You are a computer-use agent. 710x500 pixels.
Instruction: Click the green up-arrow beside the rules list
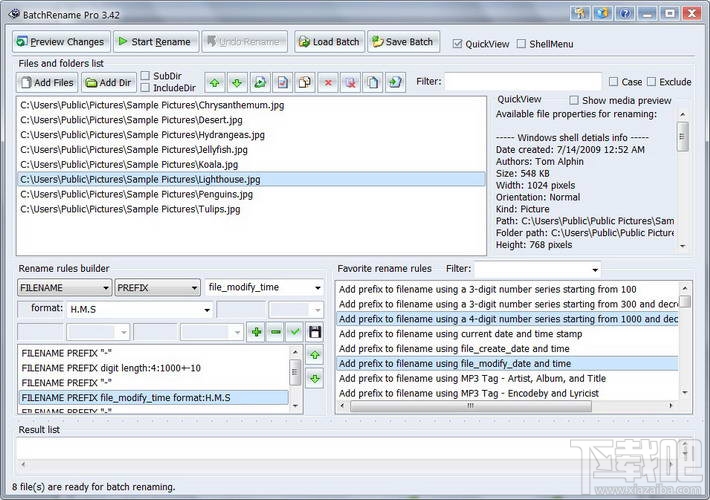[315, 355]
